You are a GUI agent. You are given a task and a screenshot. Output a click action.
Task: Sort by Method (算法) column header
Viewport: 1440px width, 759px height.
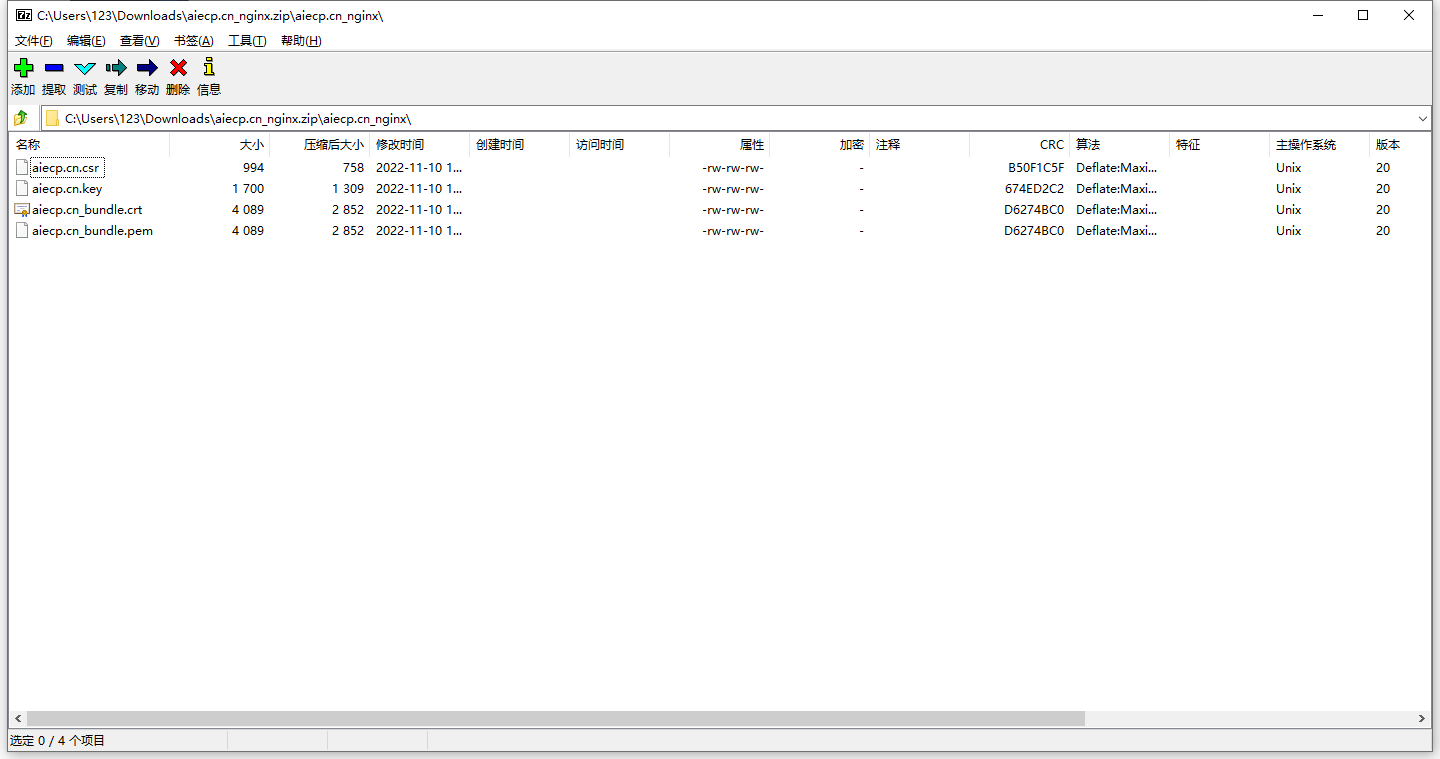point(1119,145)
